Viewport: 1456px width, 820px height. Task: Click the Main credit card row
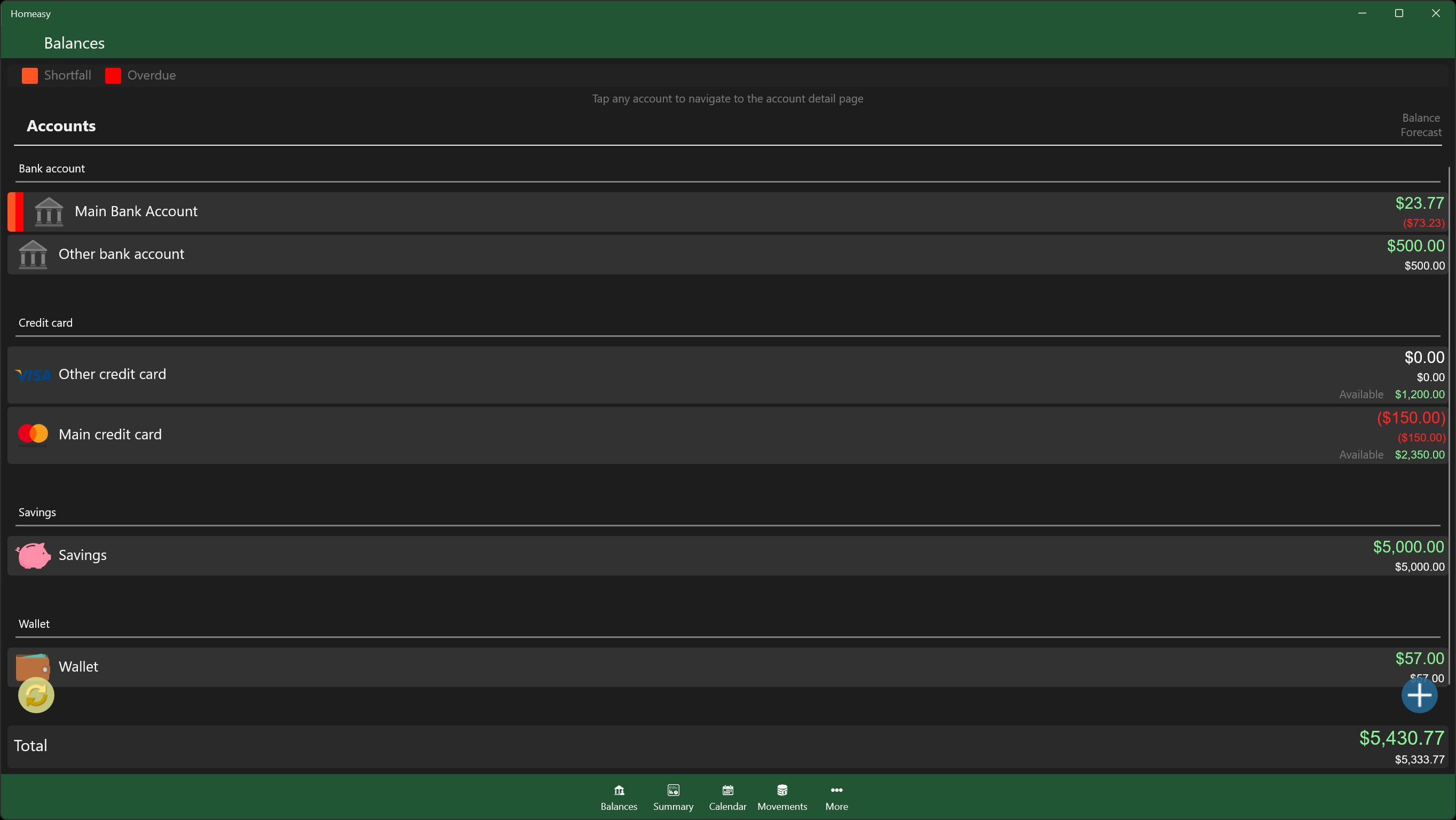[727, 434]
